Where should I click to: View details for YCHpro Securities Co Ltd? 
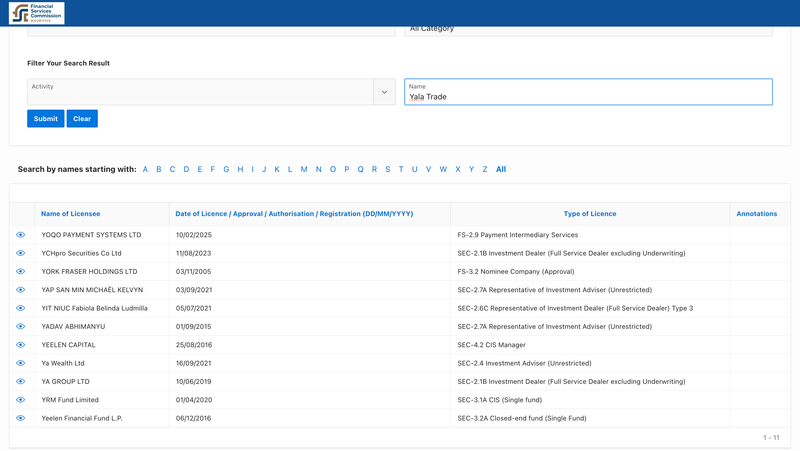point(20,253)
